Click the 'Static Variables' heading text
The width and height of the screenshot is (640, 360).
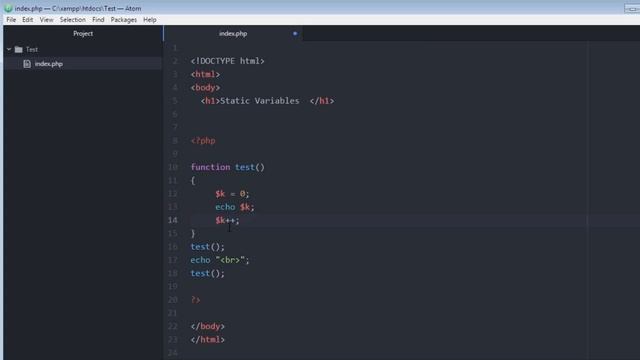click(260, 101)
